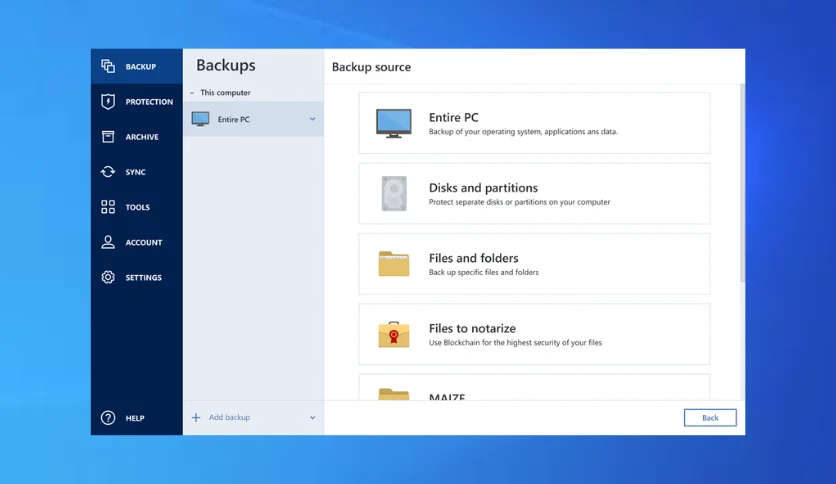Click the monitor icon on Entire PC card
Image resolution: width=836 pixels, height=484 pixels.
point(393,124)
